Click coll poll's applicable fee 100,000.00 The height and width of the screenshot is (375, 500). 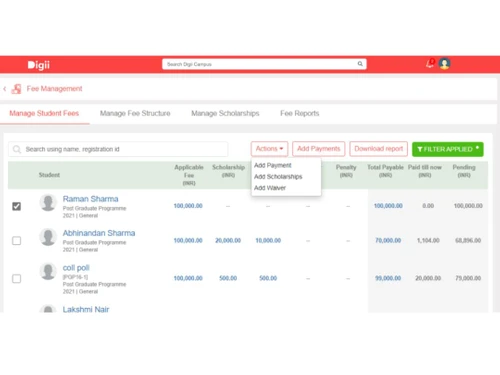point(188,278)
